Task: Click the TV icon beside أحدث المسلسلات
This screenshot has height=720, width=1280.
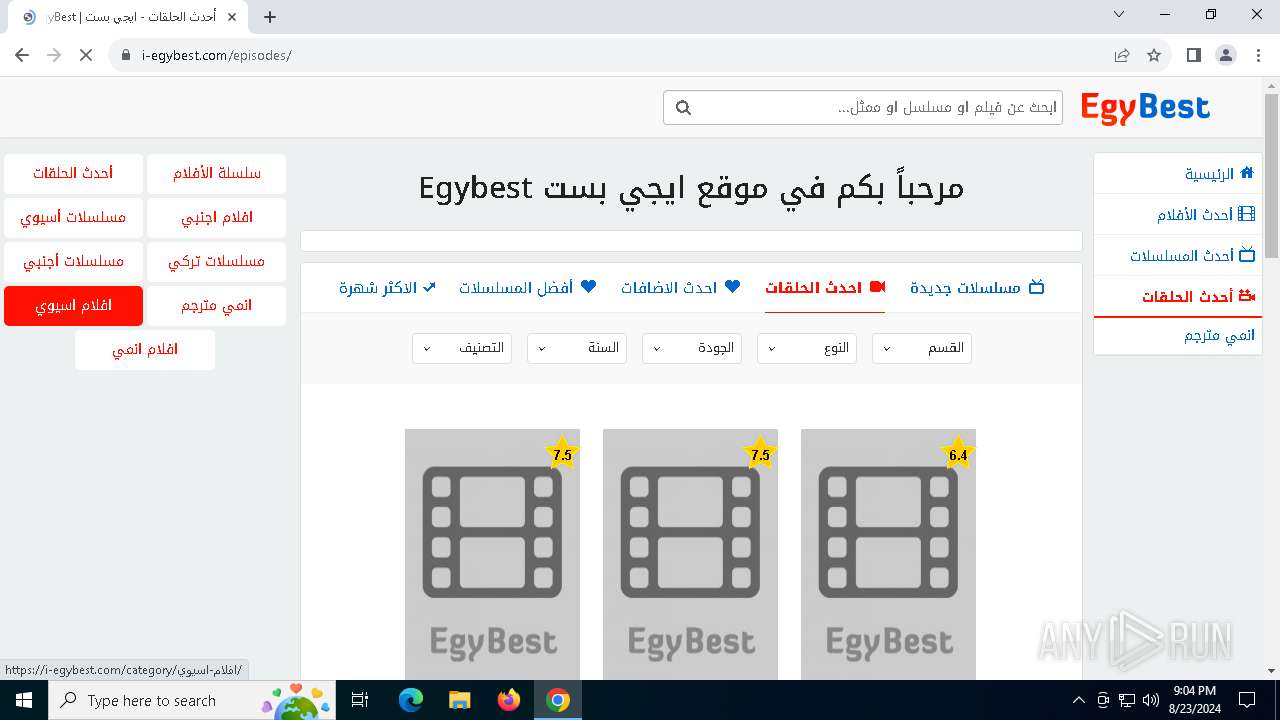Action: pos(1247,255)
